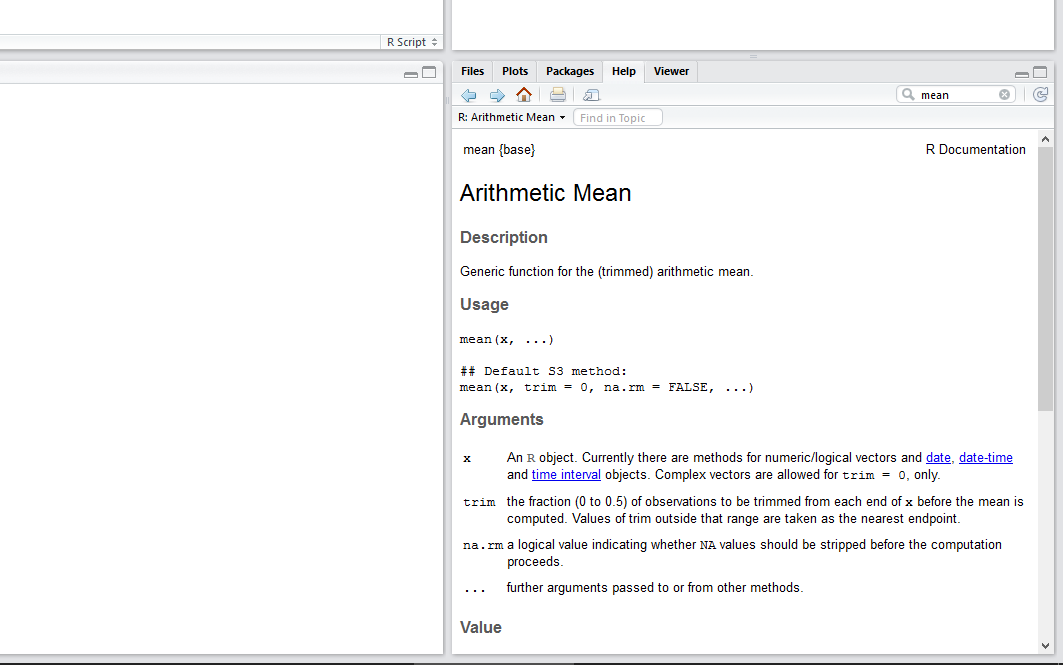1063x665 pixels.
Task: Follow the 'date-time' documentation link
Action: 985,458
